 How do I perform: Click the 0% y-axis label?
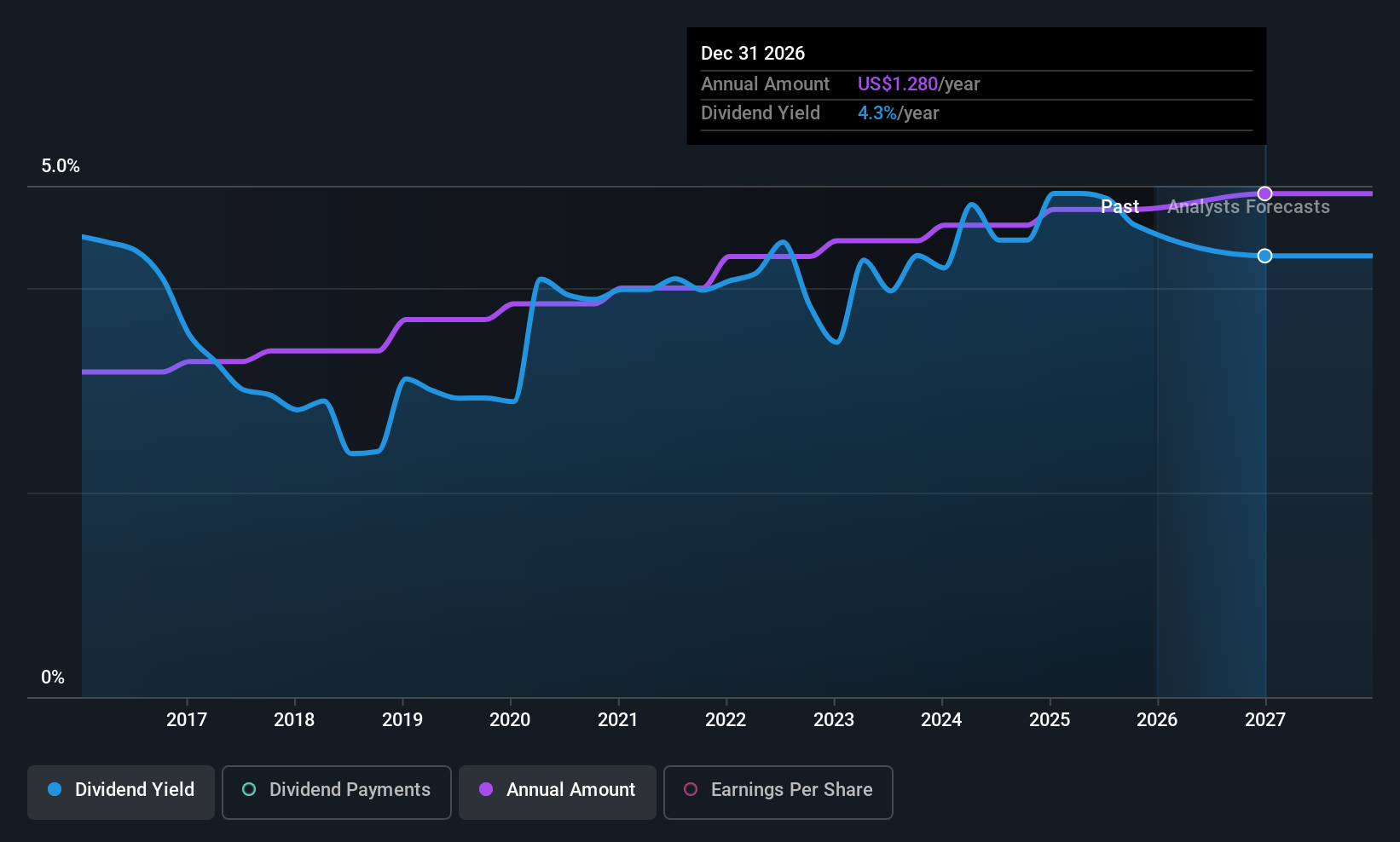pyautogui.click(x=53, y=678)
